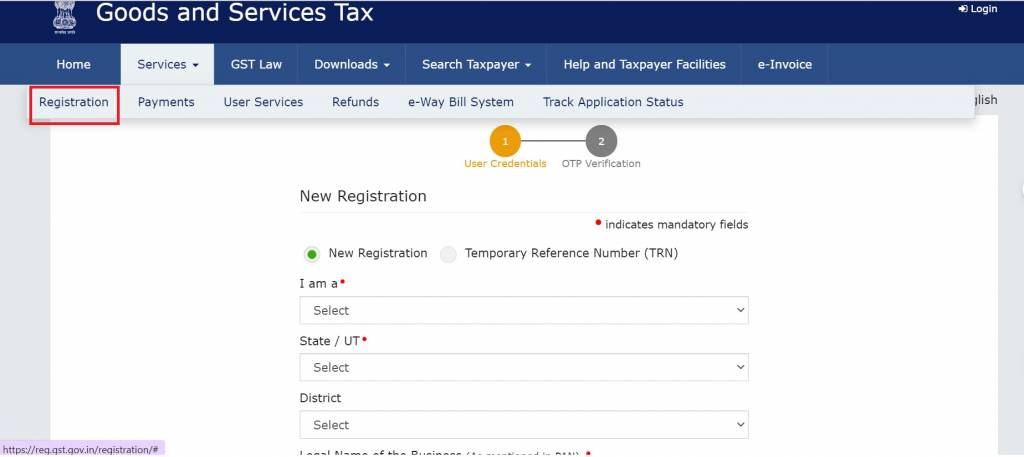
Task: Select Registration in the Services submenu
Action: [x=74, y=102]
